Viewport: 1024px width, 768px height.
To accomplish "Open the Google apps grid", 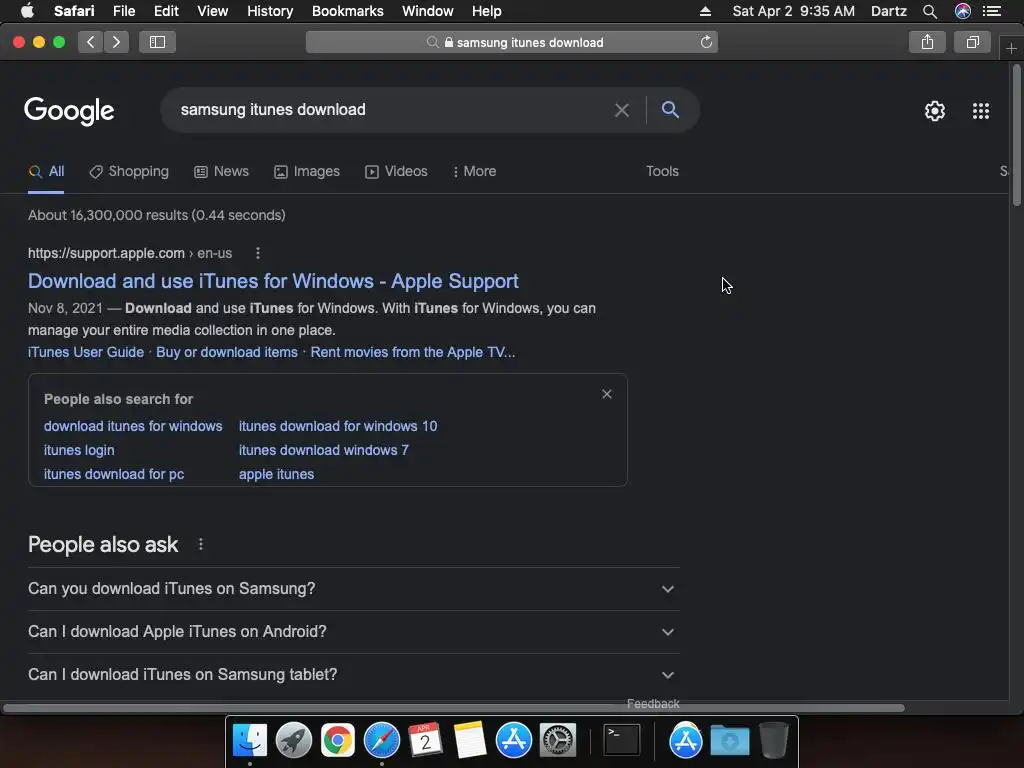I will click(981, 111).
